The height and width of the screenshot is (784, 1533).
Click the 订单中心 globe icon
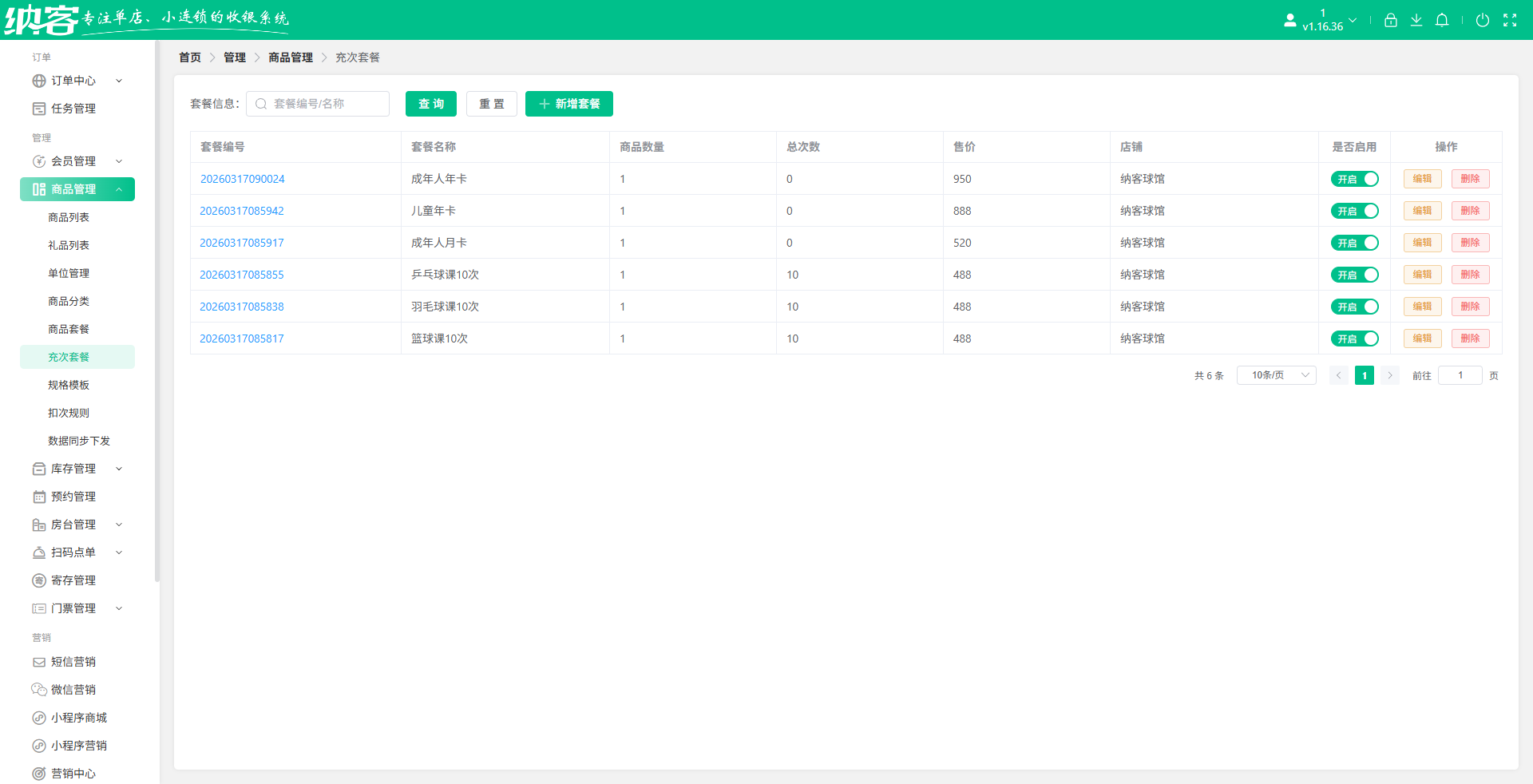point(39,81)
